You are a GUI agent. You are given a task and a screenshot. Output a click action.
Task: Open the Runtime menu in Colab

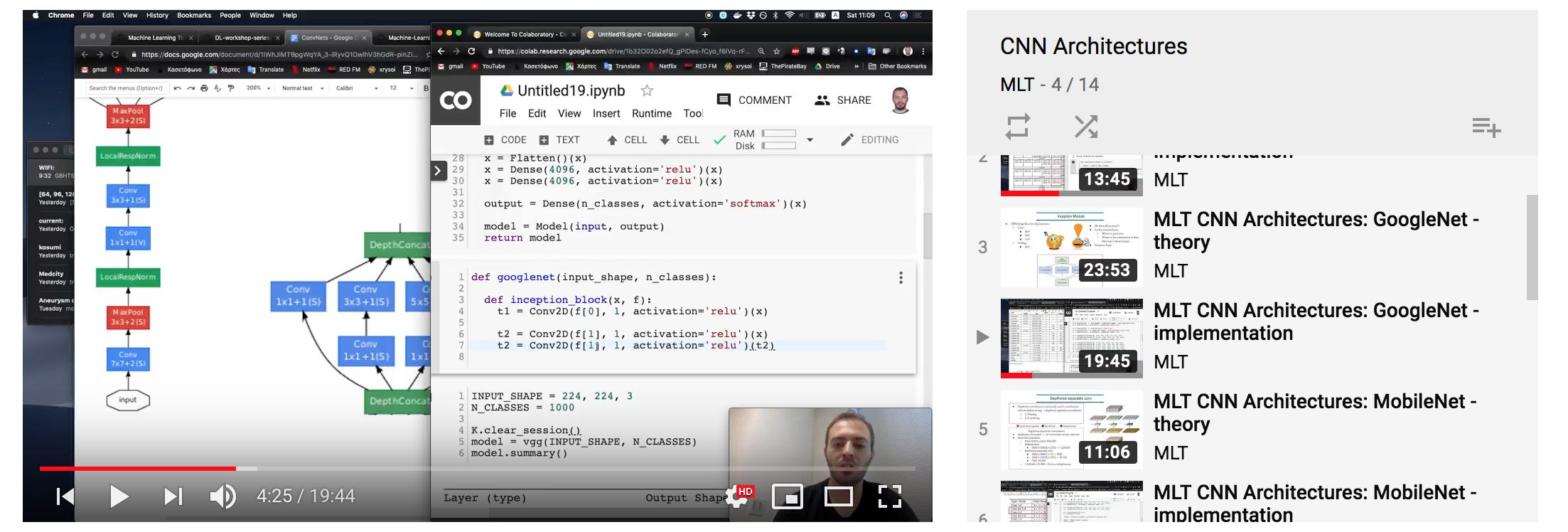[652, 114]
